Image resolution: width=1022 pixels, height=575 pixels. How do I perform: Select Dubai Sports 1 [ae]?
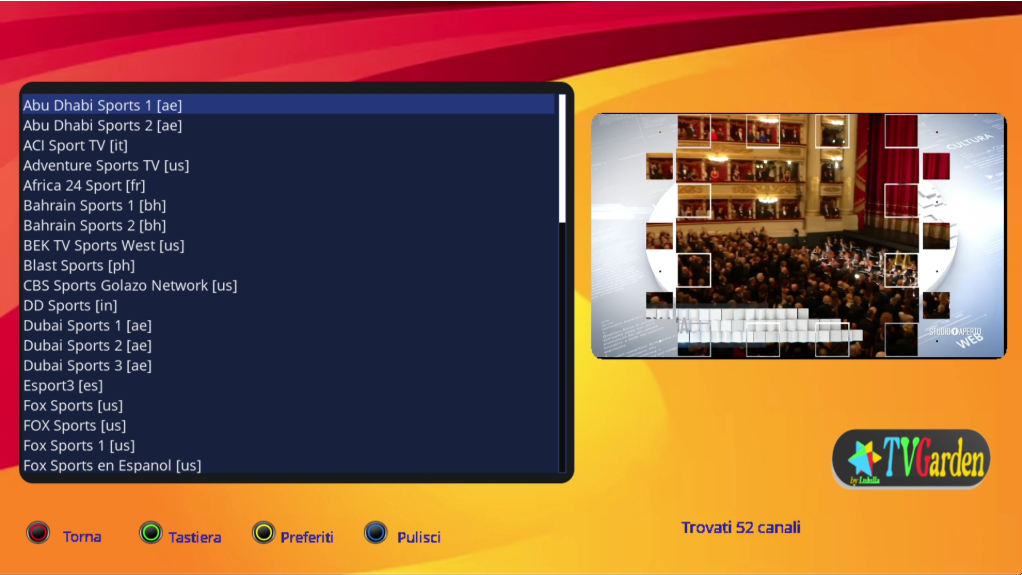(288, 325)
